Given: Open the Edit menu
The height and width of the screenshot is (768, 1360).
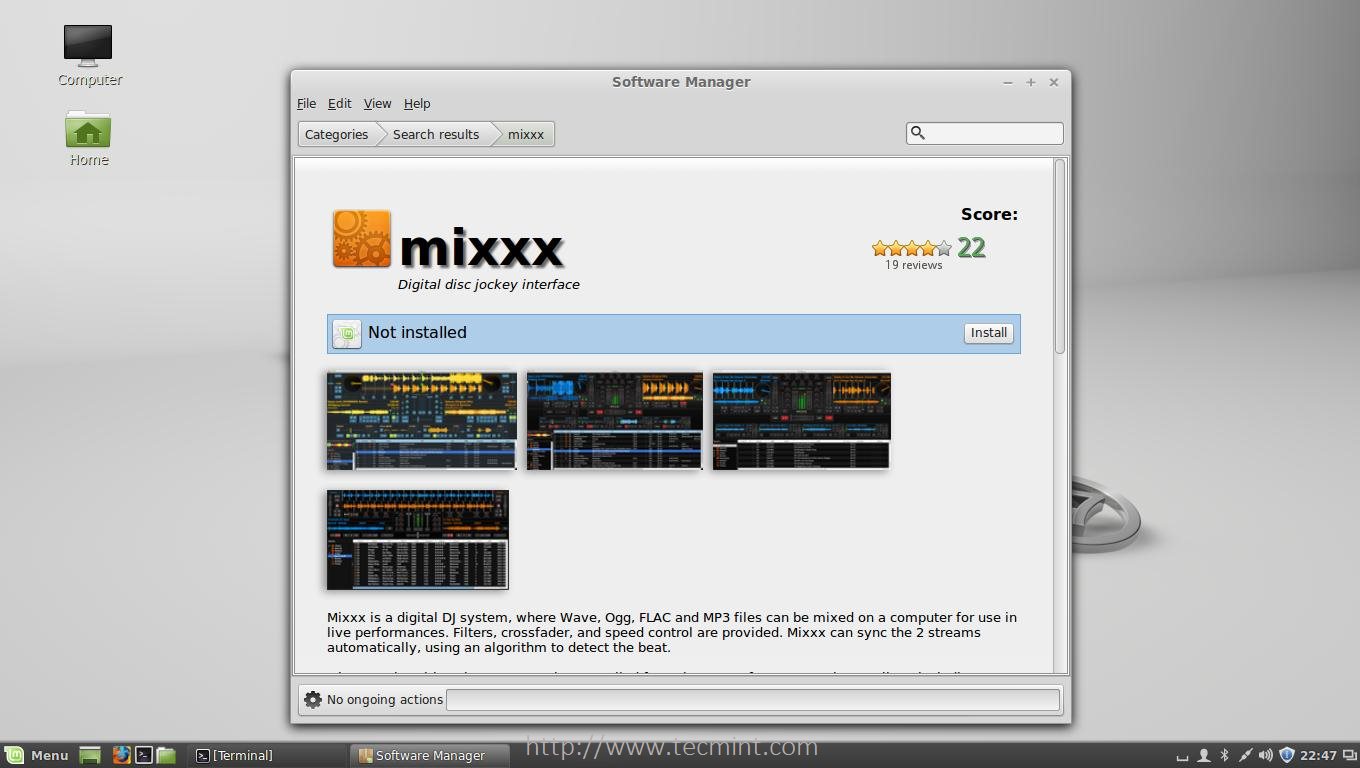Looking at the screenshot, I should [x=339, y=104].
